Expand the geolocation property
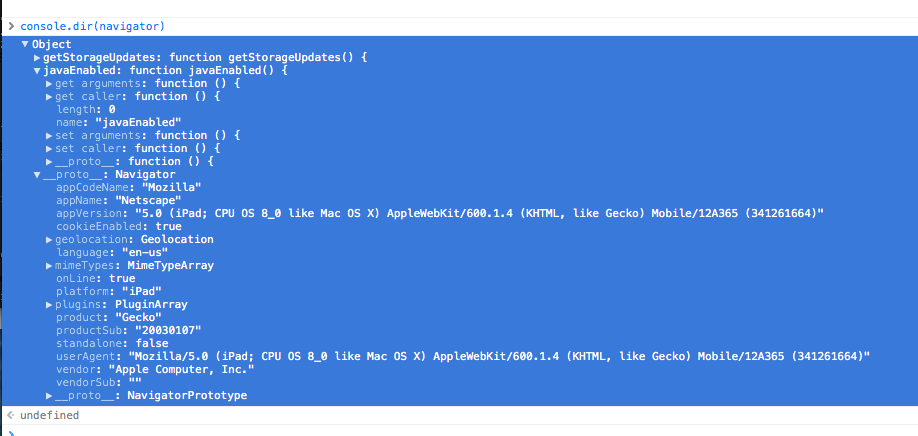Image resolution: width=918 pixels, height=436 pixels. 49,239
